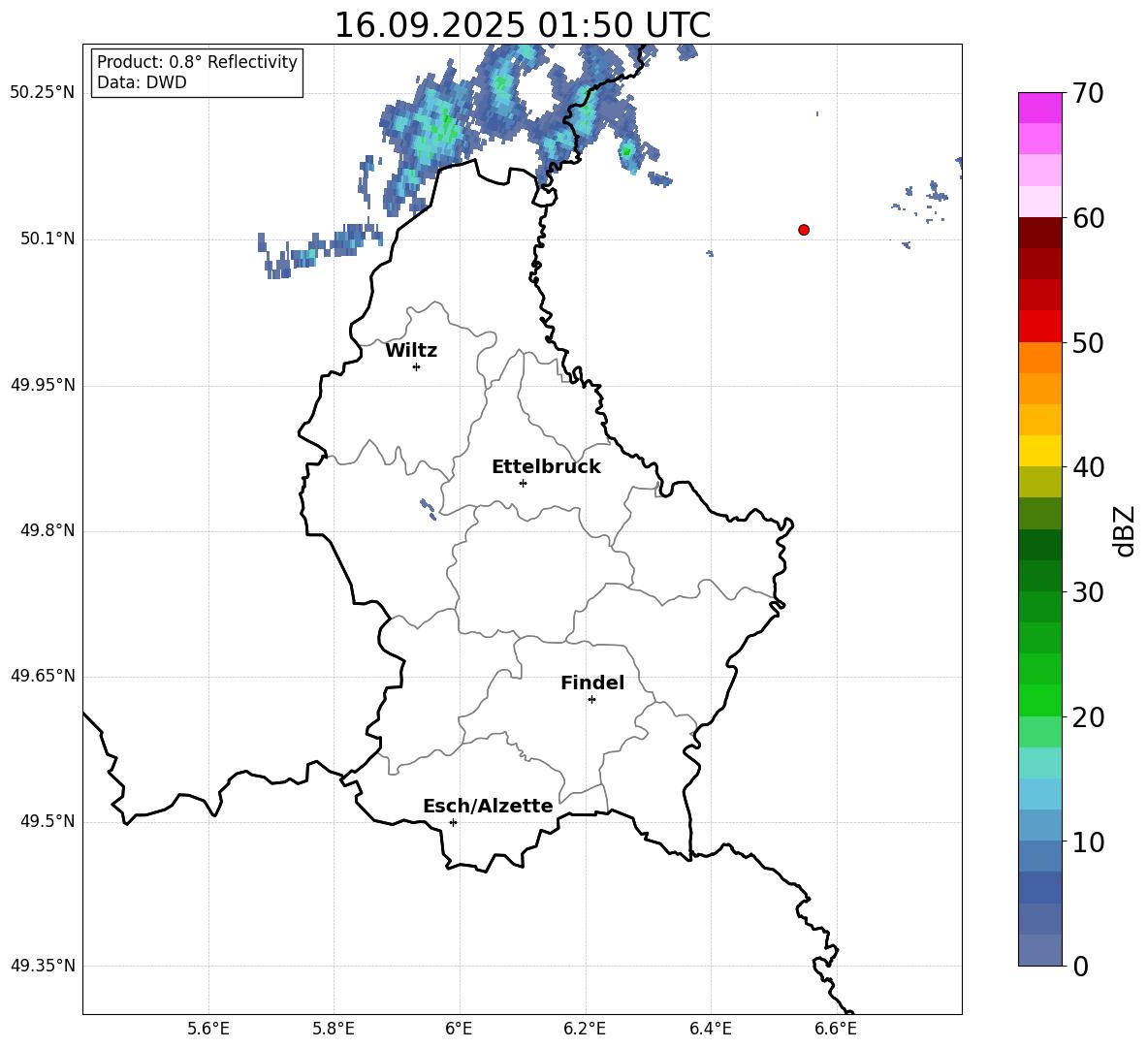This screenshot has width=1148, height=1048.
Task: Click the Data: DWD text
Action: coord(142,82)
